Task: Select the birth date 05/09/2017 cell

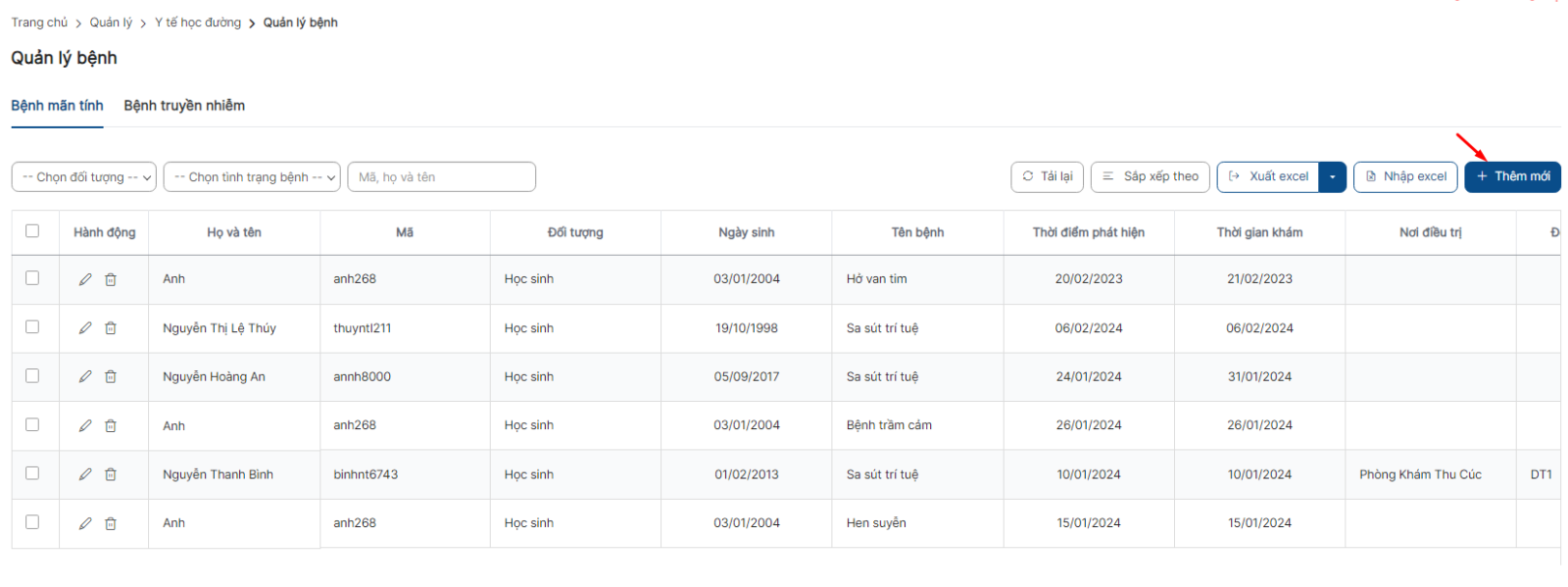Action: 747,377
